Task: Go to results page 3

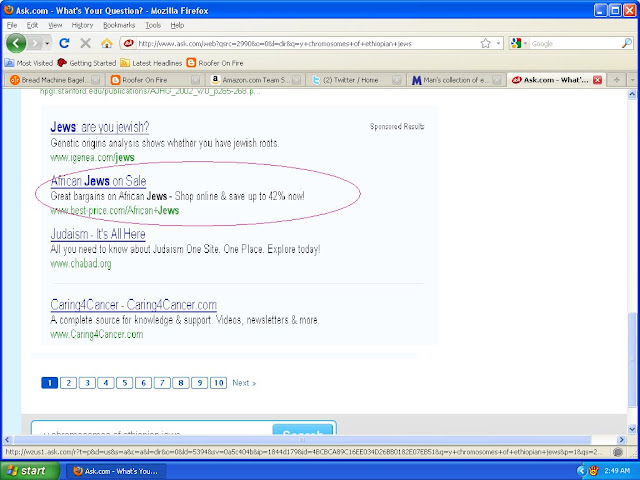Action: click(87, 383)
